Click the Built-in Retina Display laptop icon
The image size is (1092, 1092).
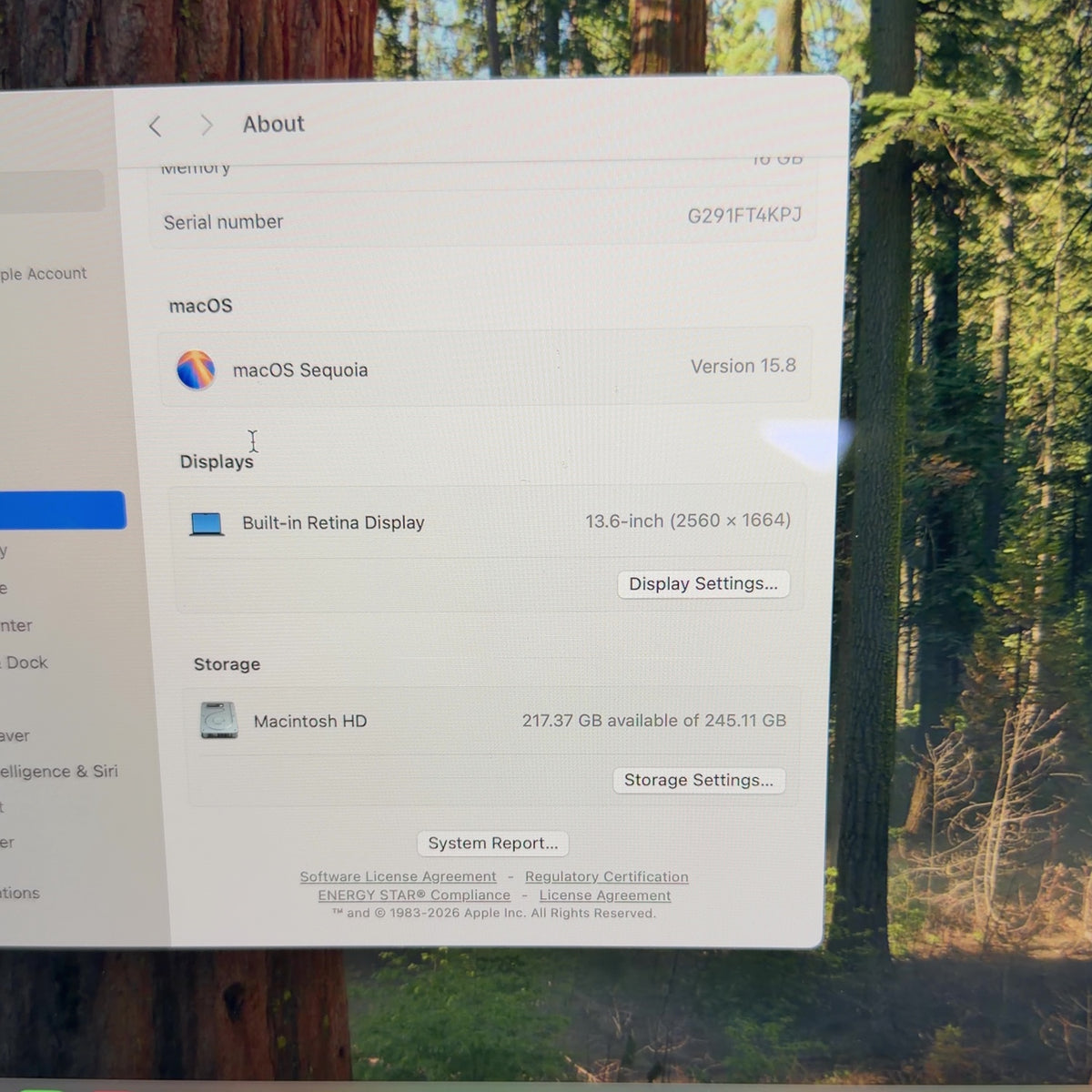[207, 524]
